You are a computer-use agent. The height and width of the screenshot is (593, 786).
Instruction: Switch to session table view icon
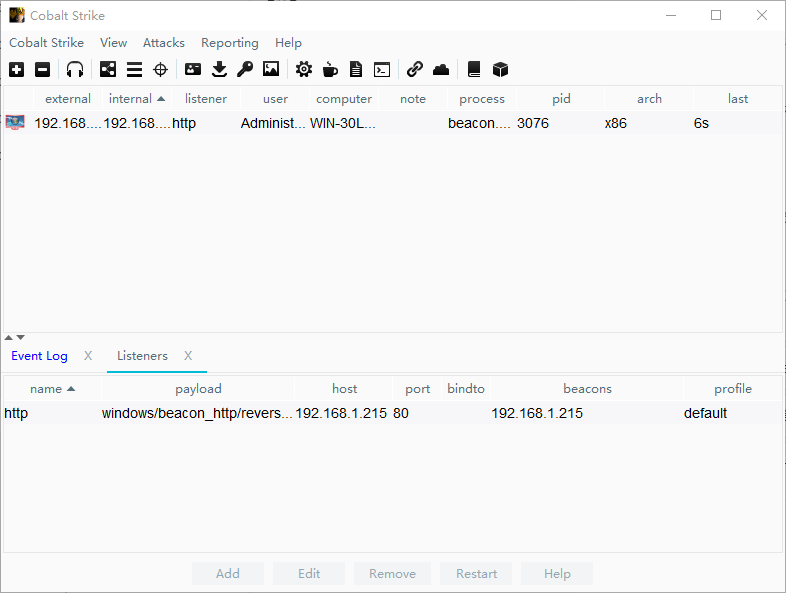click(134, 69)
